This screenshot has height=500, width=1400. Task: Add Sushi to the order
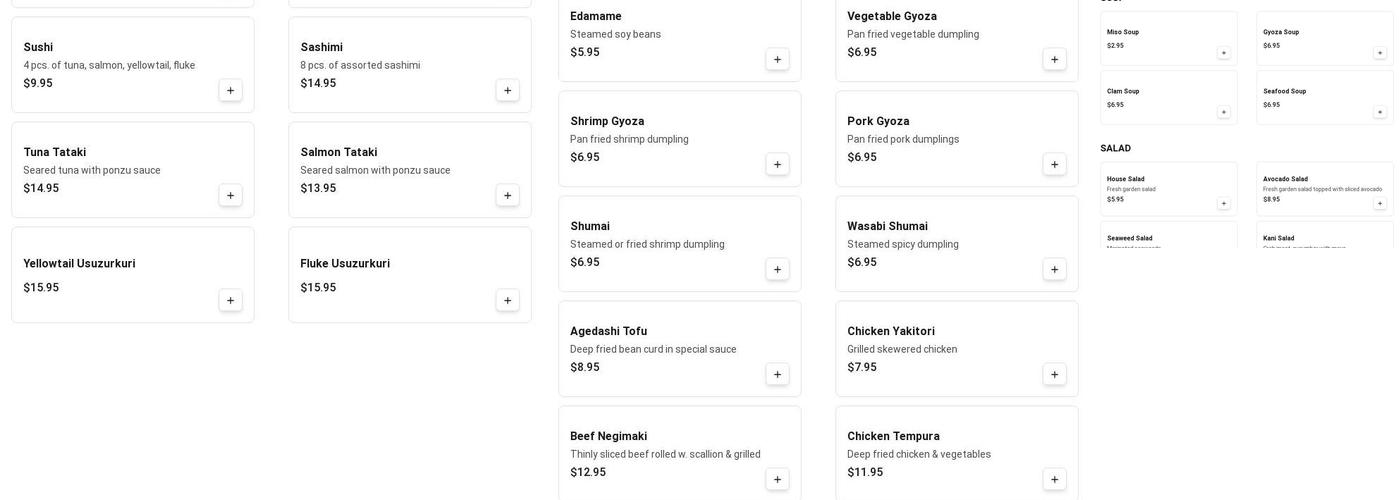(x=230, y=90)
